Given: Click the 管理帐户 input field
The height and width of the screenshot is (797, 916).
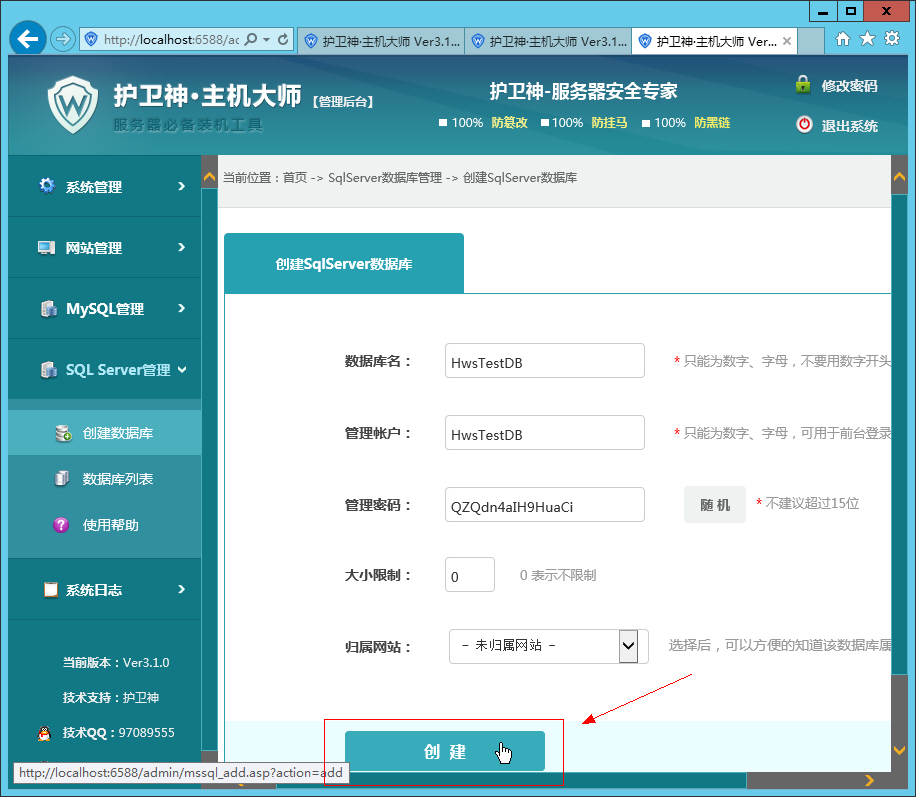Looking at the screenshot, I should pos(544,432).
